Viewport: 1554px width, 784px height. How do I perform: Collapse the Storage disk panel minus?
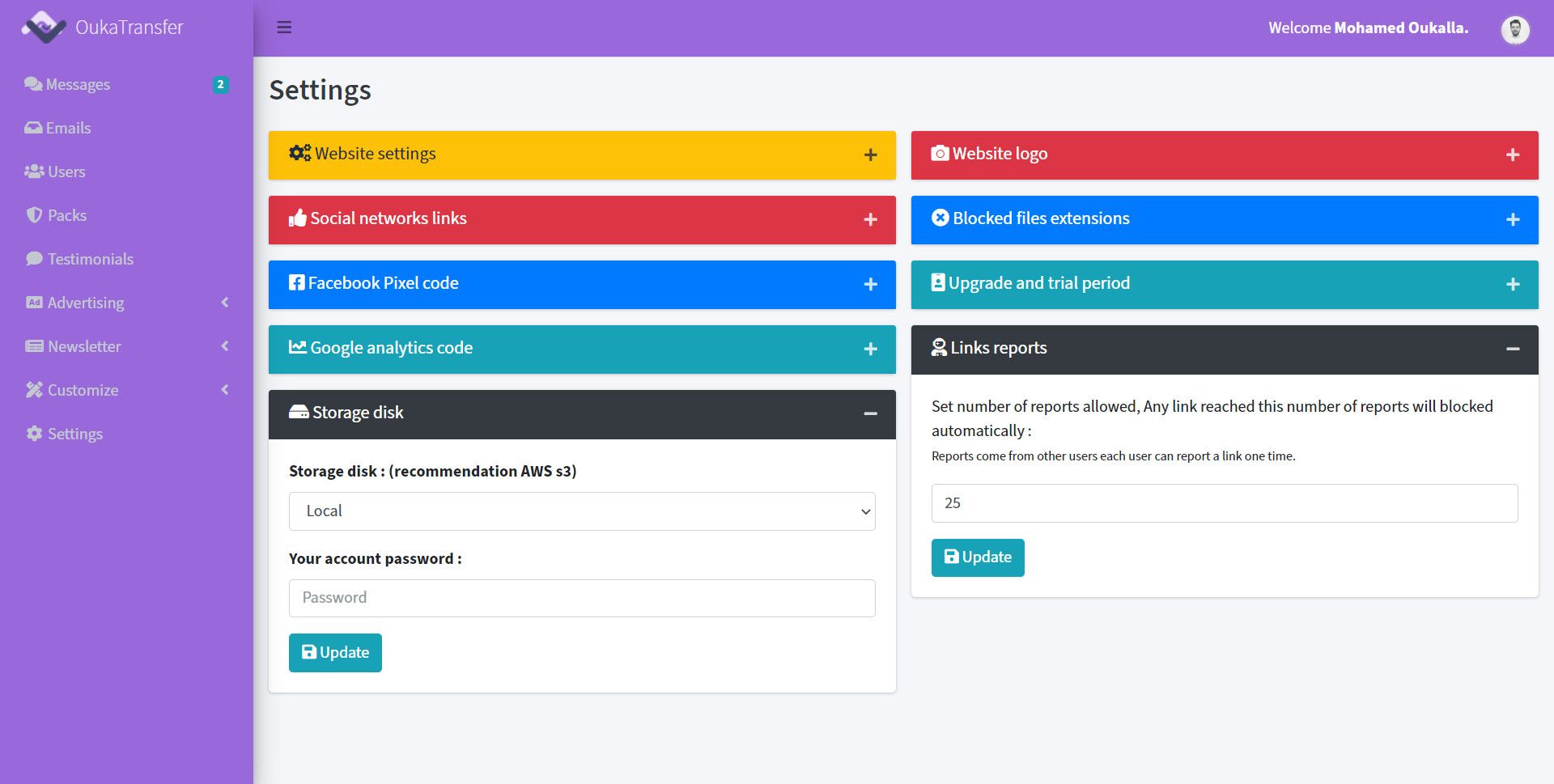click(871, 413)
